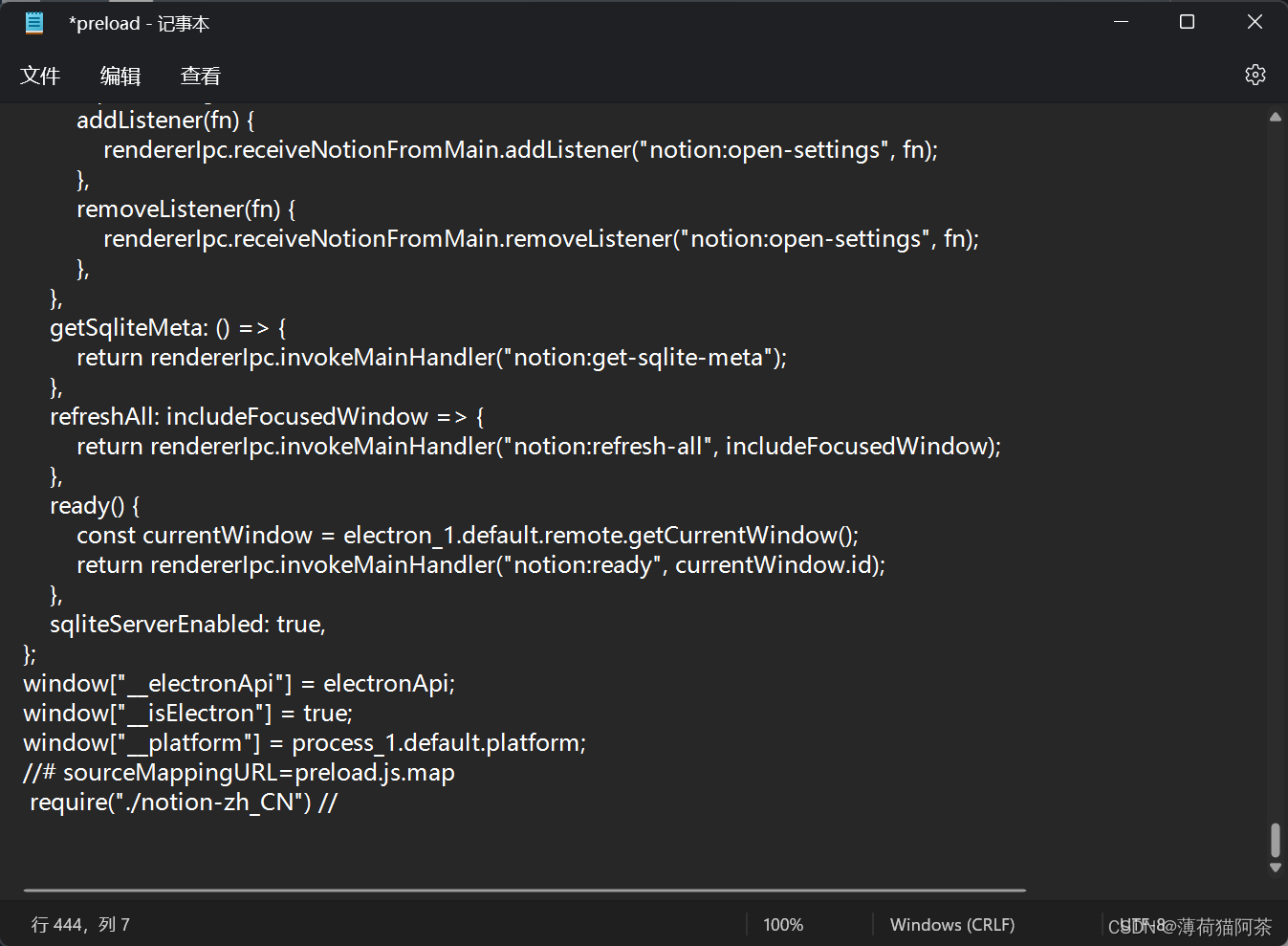Screen dimensions: 1288x946
Task: Maximize the Notepad window
Action: (1187, 22)
